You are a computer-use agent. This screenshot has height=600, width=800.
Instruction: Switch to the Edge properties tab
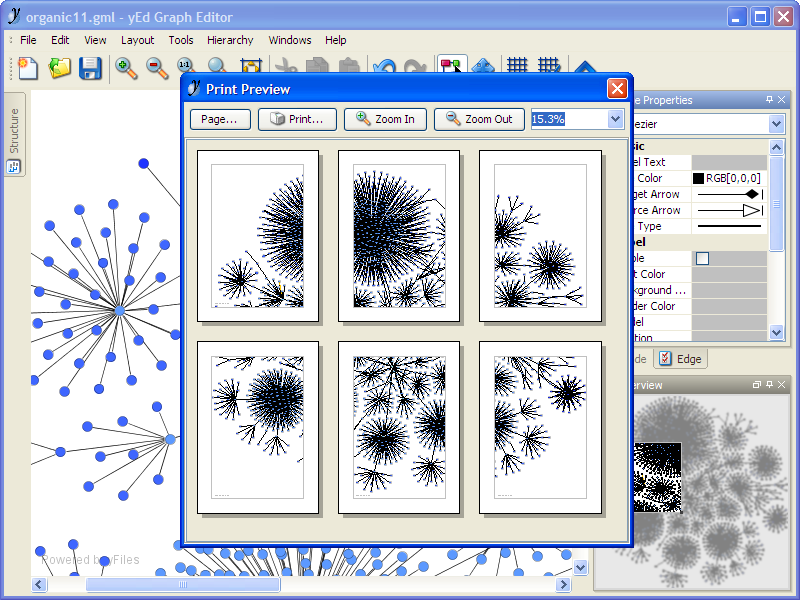[x=680, y=359]
